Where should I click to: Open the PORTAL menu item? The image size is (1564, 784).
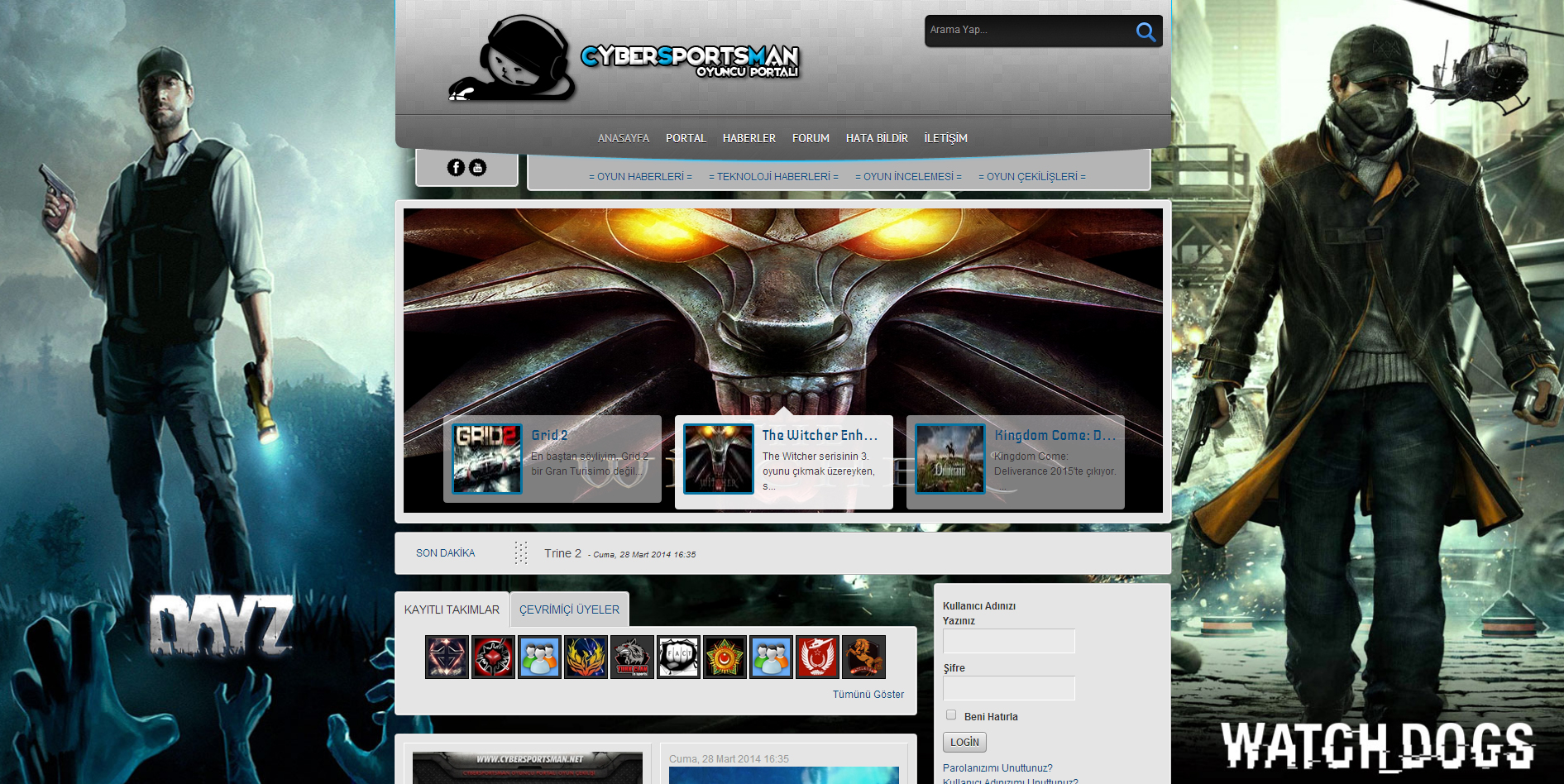coord(686,138)
